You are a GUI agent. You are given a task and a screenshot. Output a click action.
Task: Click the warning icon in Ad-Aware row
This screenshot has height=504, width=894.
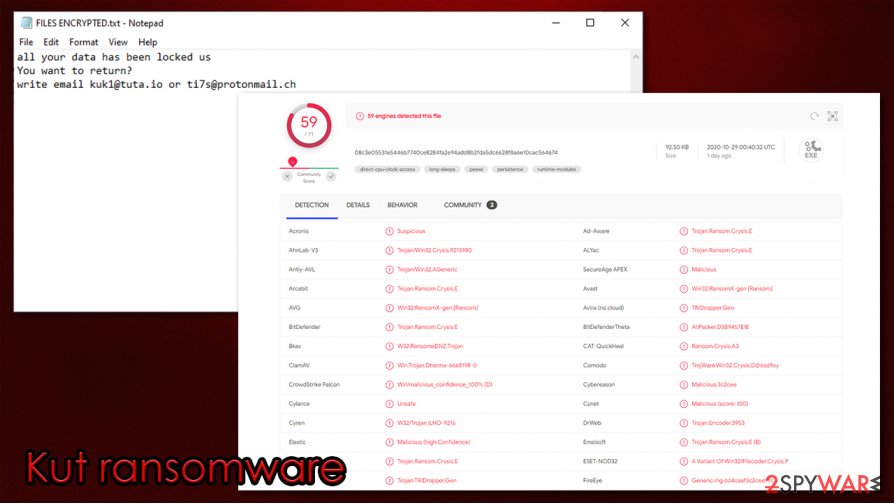pyautogui.click(x=684, y=231)
